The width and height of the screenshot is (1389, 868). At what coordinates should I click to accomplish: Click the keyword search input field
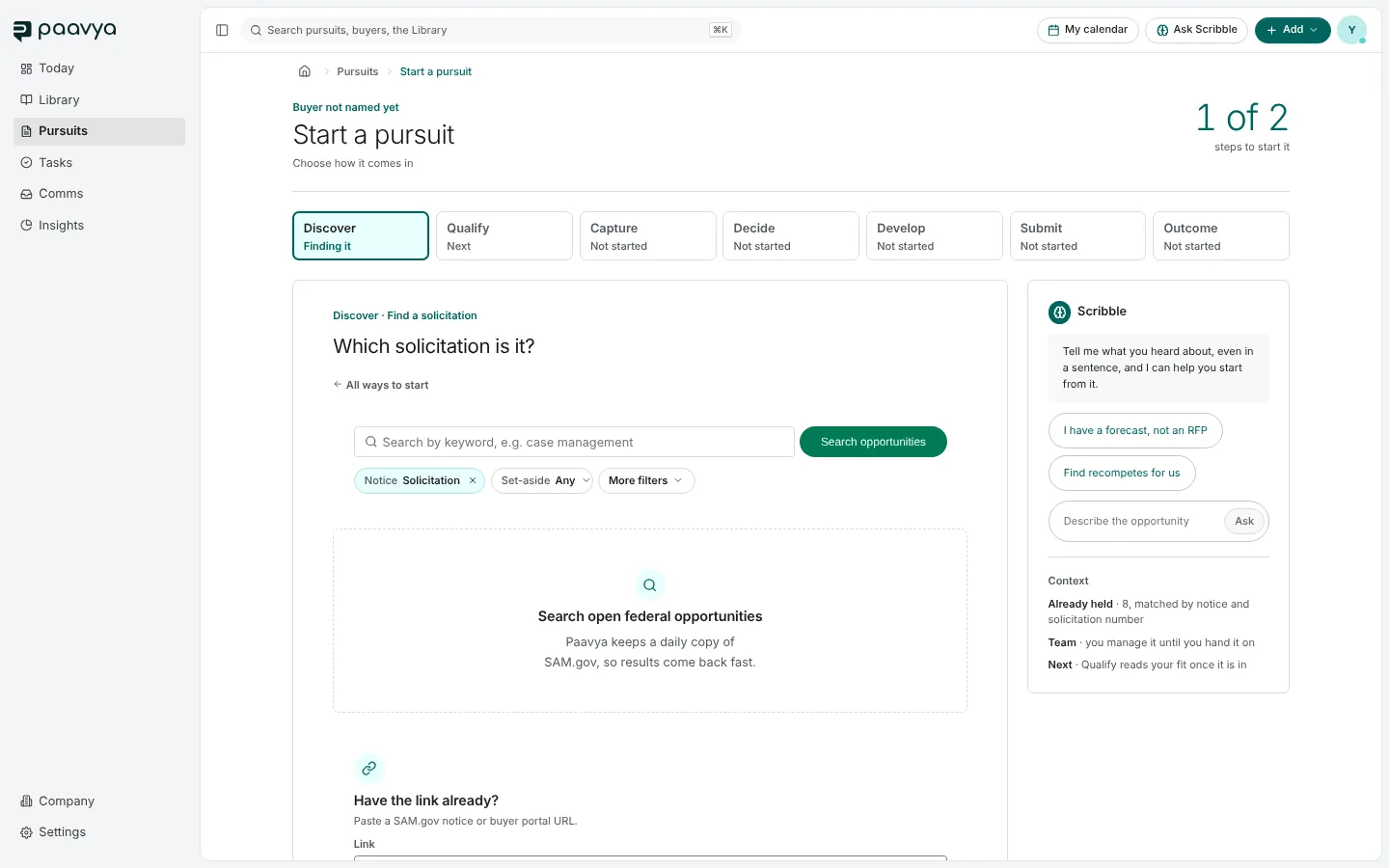click(574, 442)
